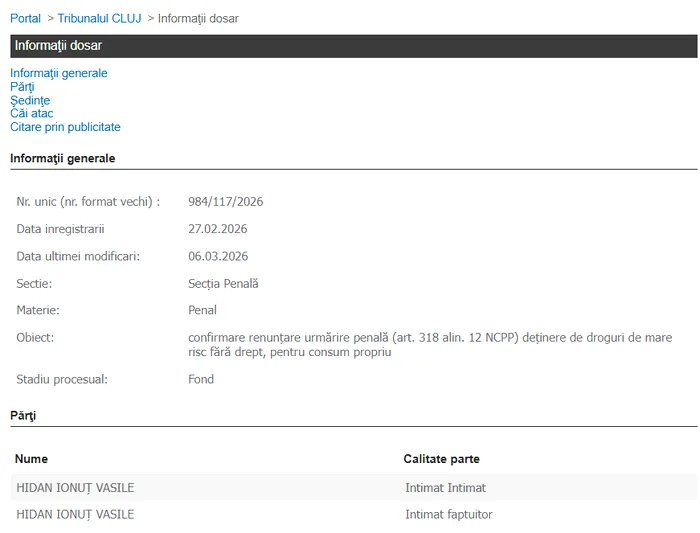
Task: Open the Tribunalul CLUJ breadcrumb link
Action: (99, 18)
